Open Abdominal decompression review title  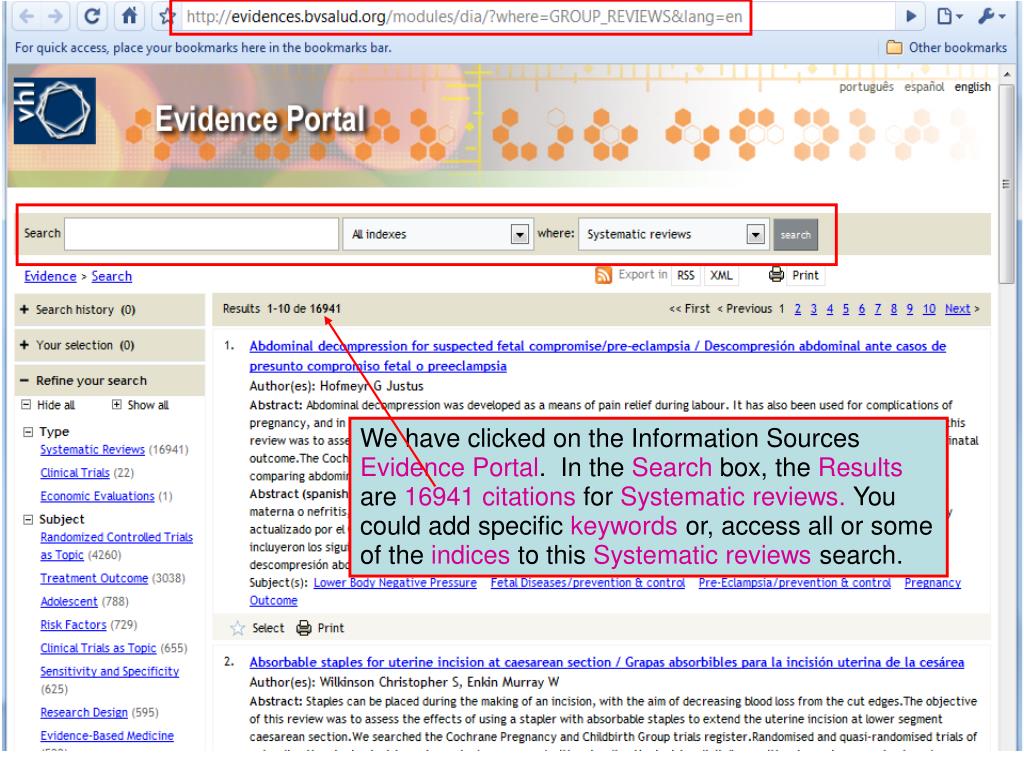(598, 356)
